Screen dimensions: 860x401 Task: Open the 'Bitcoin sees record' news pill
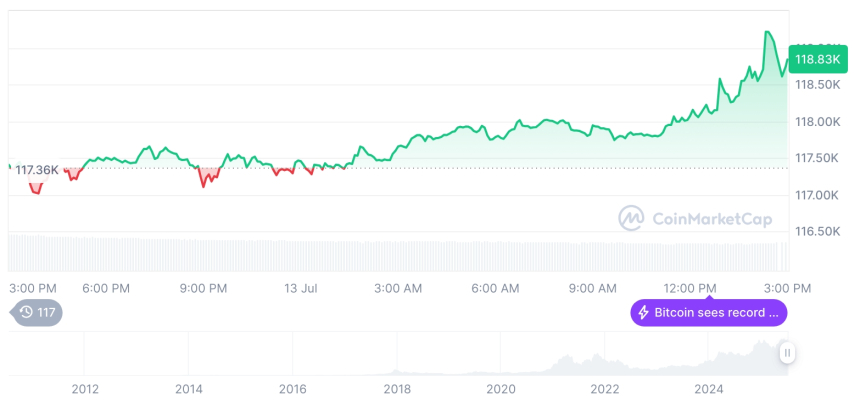click(x=708, y=313)
